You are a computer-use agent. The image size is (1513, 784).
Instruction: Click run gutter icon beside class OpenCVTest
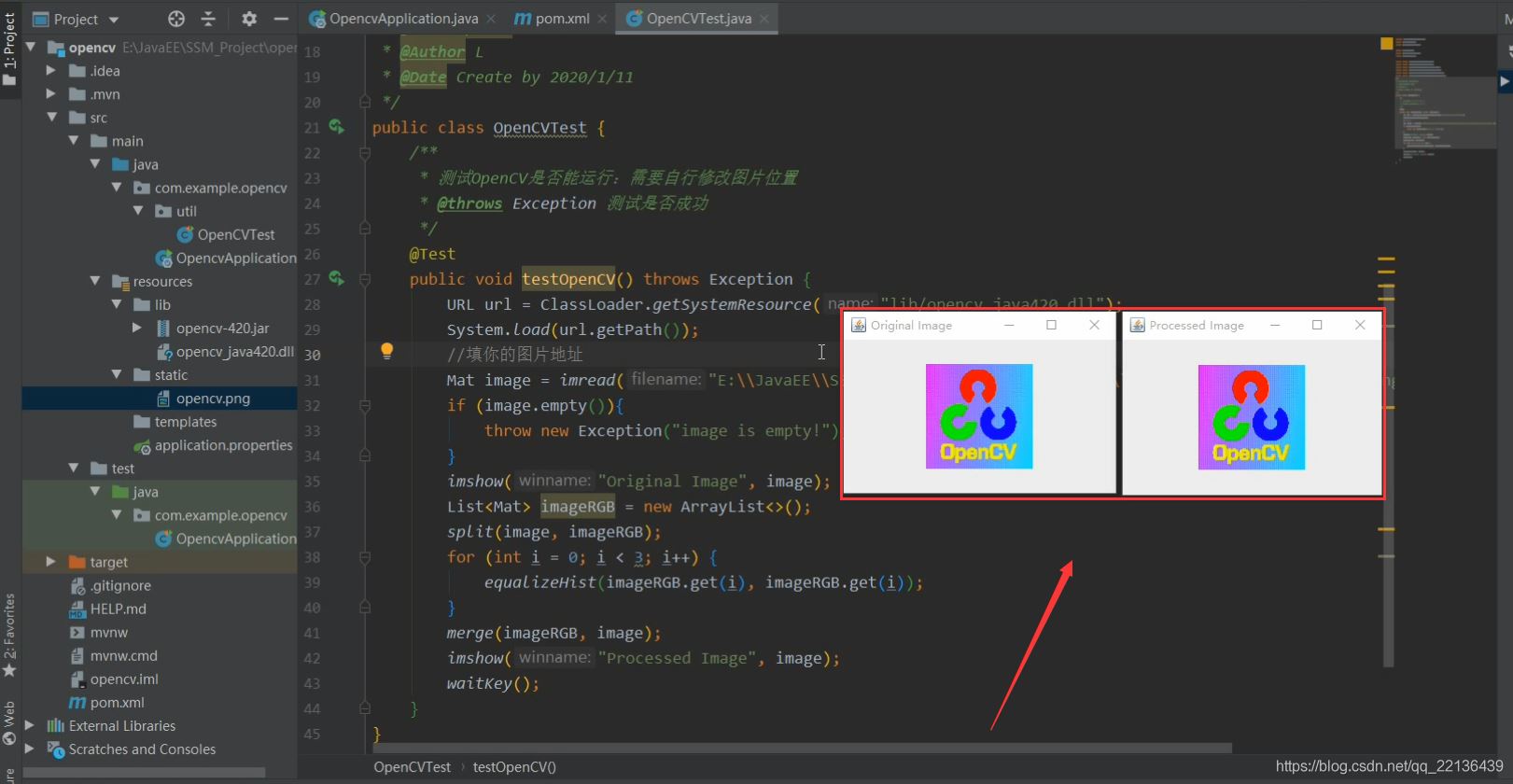click(336, 127)
